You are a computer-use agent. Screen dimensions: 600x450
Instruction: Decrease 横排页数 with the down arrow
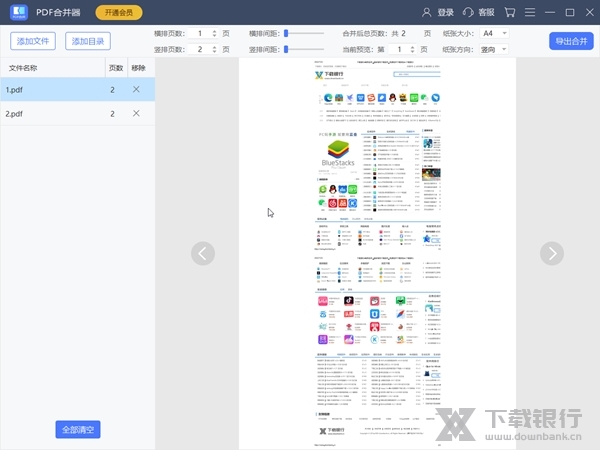click(214, 36)
